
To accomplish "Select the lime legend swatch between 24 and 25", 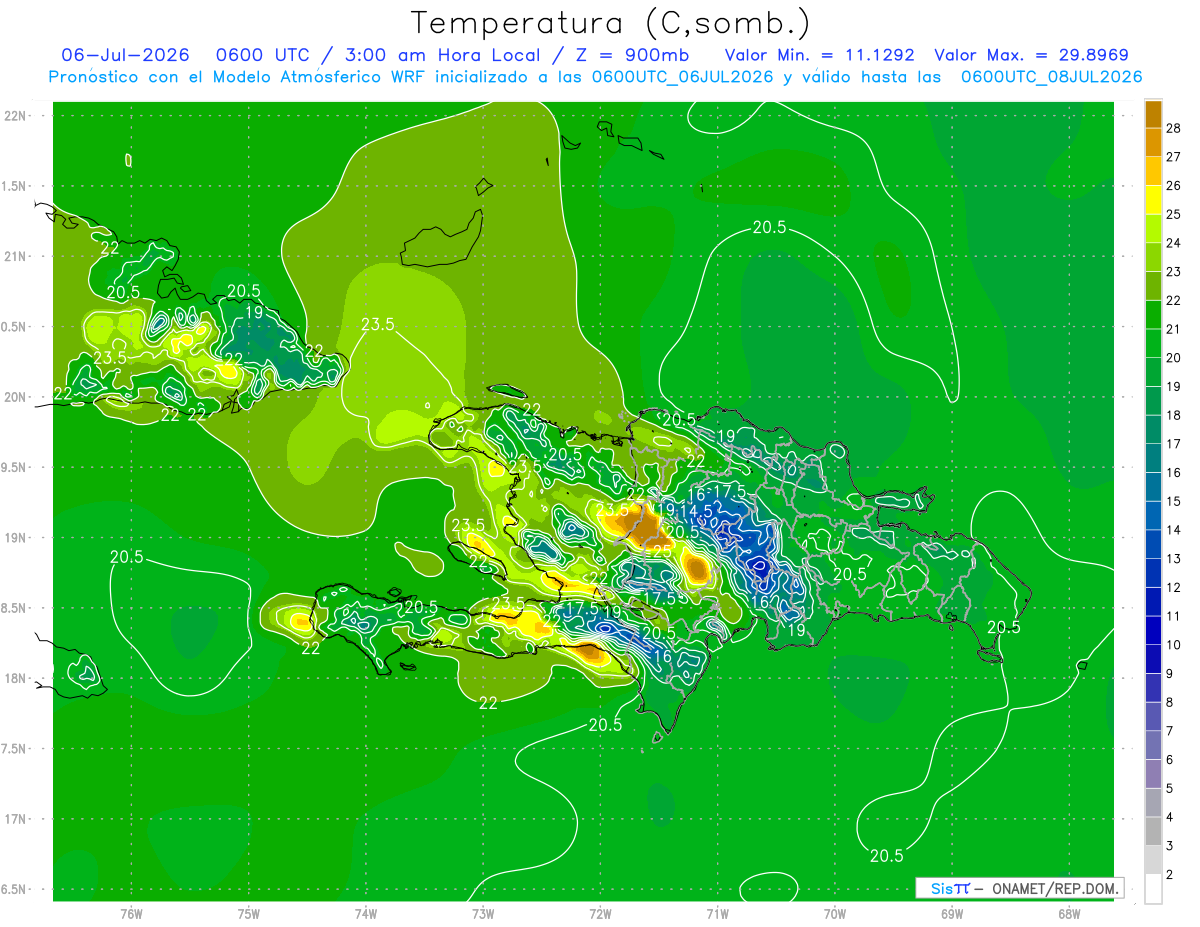I will [1153, 229].
